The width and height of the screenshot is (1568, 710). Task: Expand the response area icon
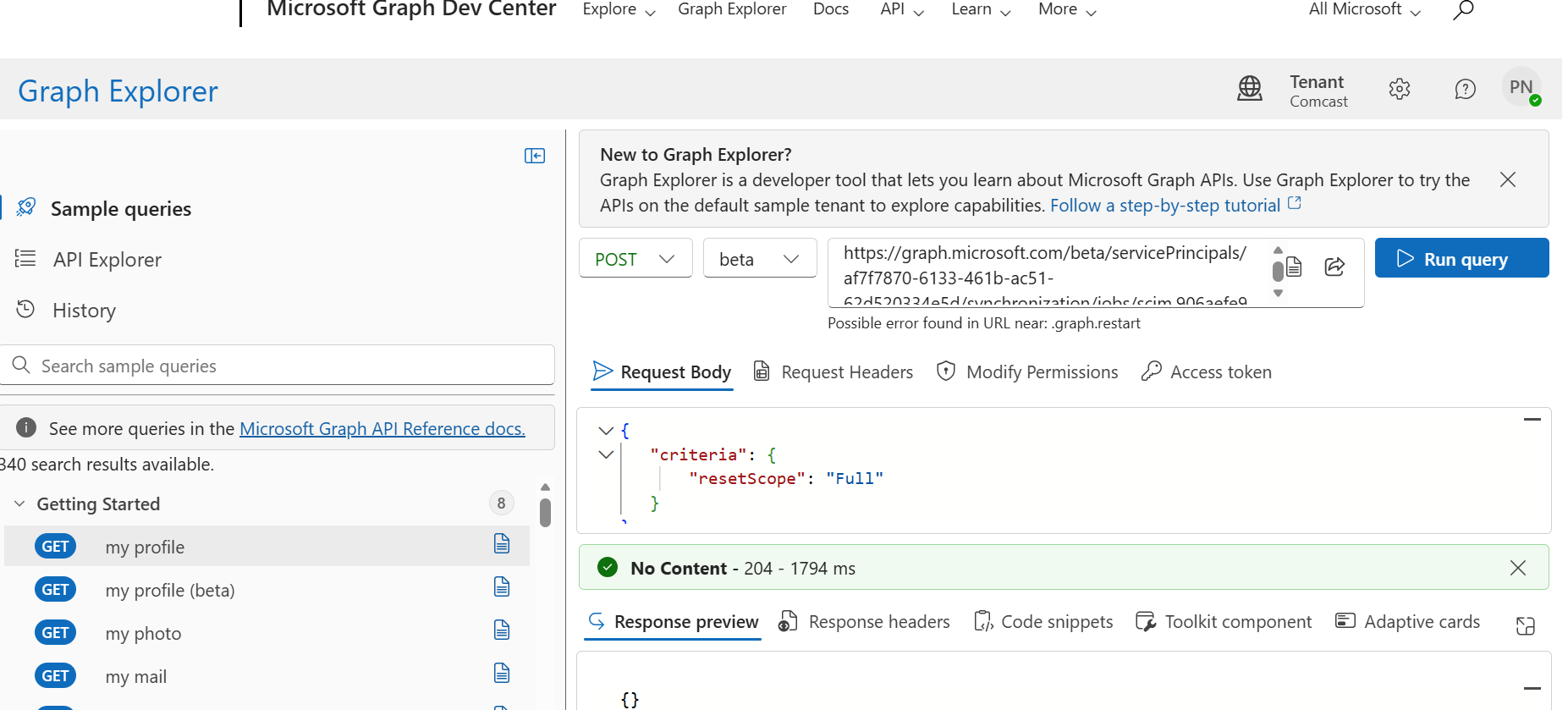(1525, 625)
